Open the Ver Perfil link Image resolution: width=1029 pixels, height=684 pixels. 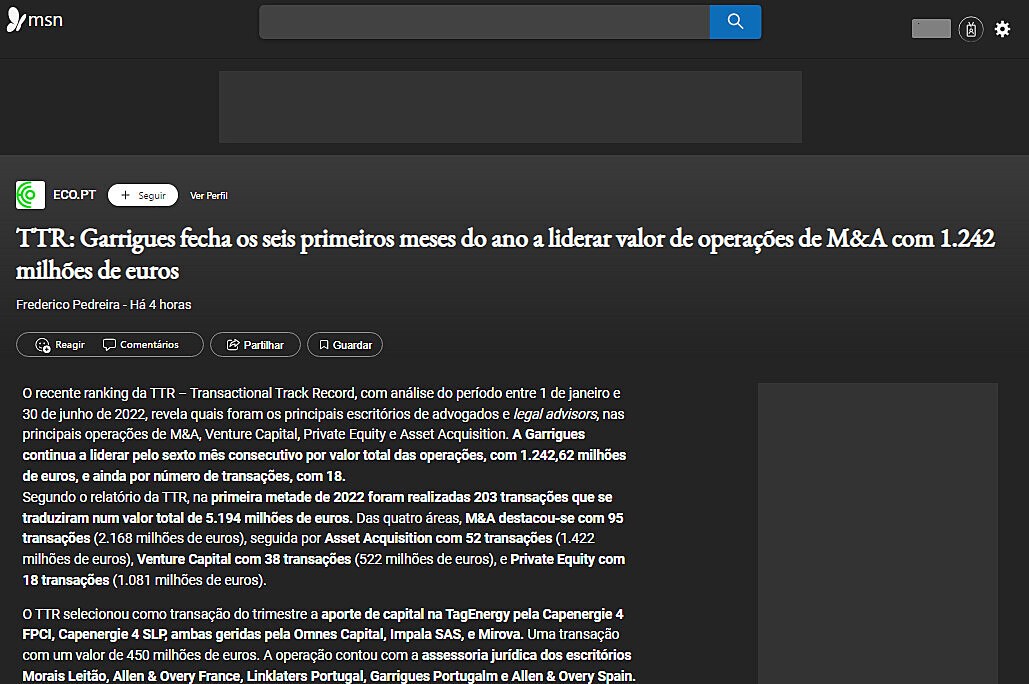pos(209,196)
